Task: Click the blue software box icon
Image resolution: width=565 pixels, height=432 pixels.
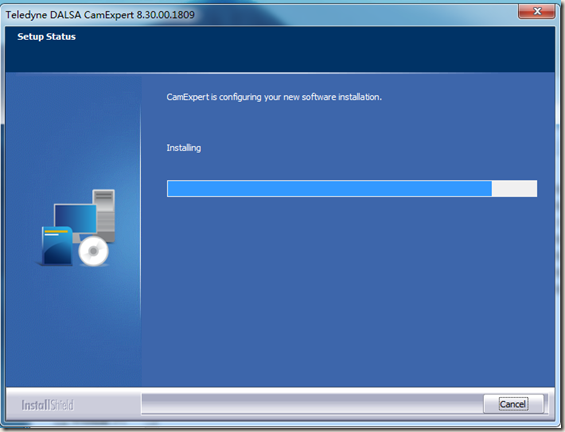Action: click(57, 246)
